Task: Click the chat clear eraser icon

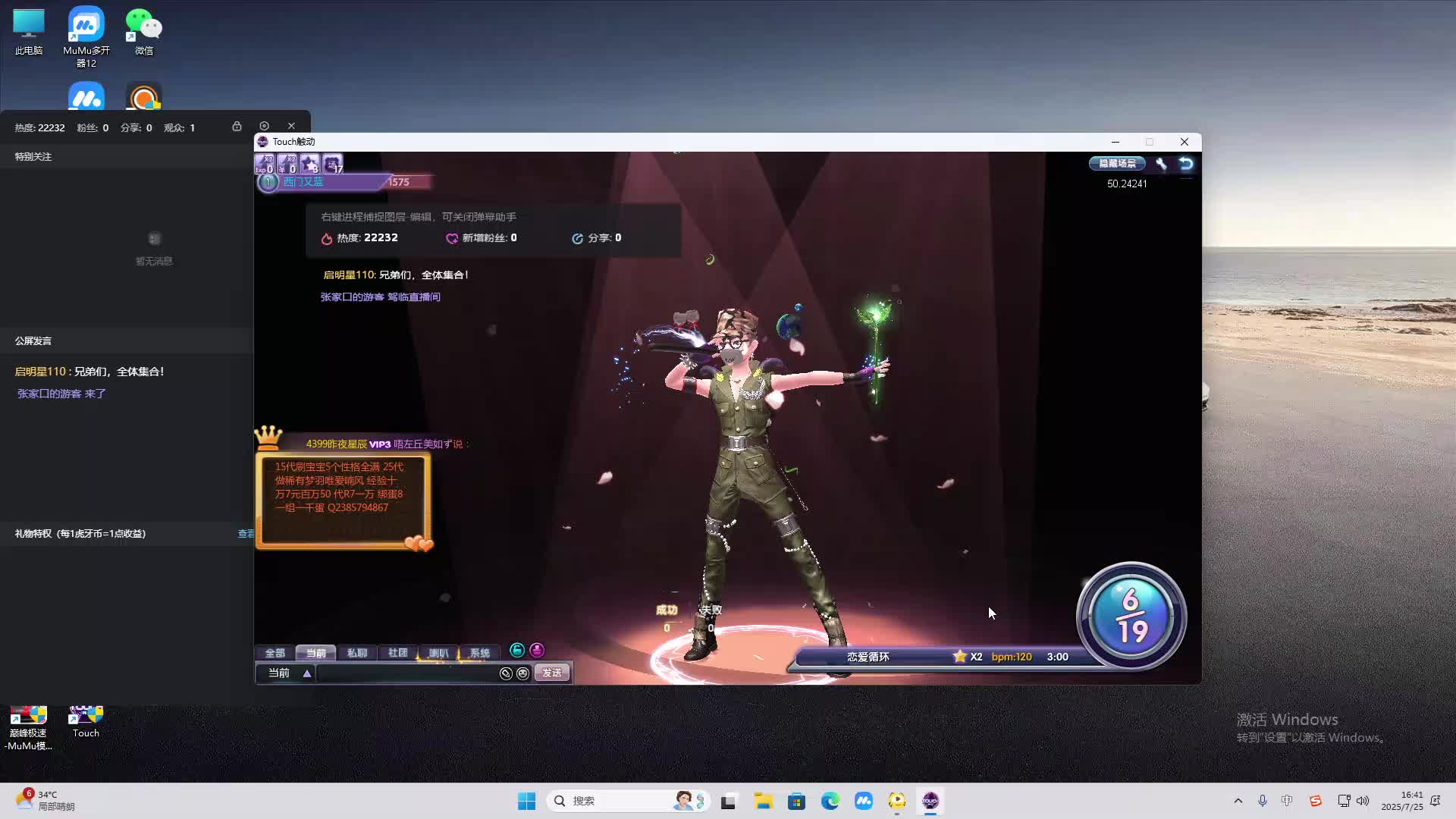Action: click(x=506, y=673)
